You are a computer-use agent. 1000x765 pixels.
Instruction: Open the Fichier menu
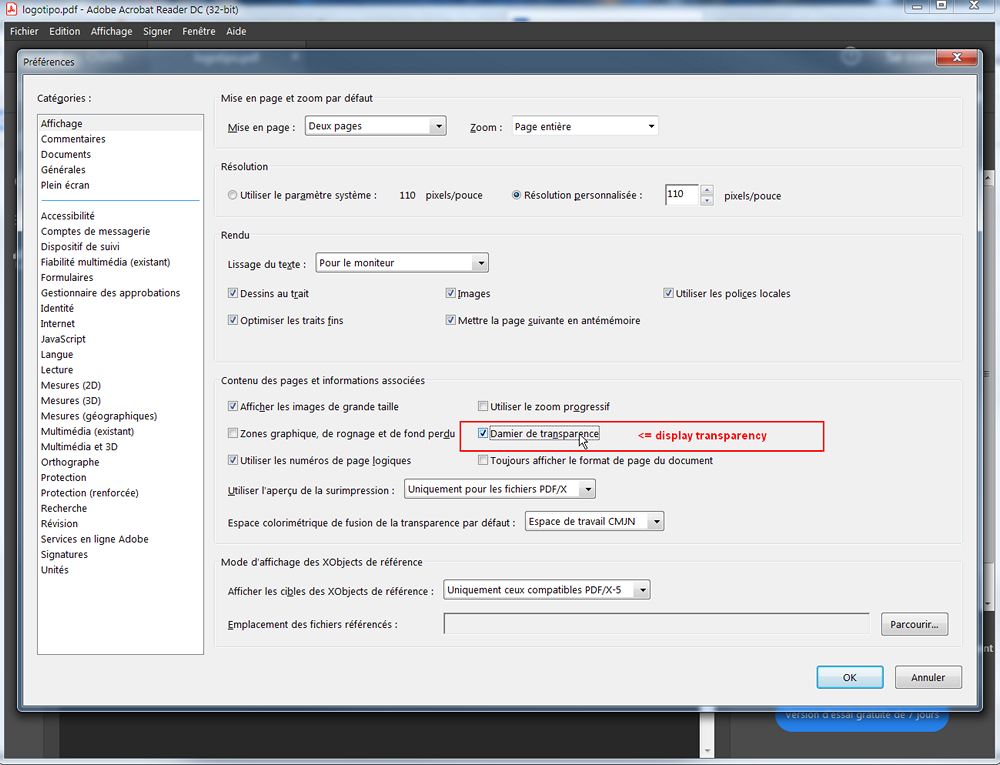pos(24,31)
